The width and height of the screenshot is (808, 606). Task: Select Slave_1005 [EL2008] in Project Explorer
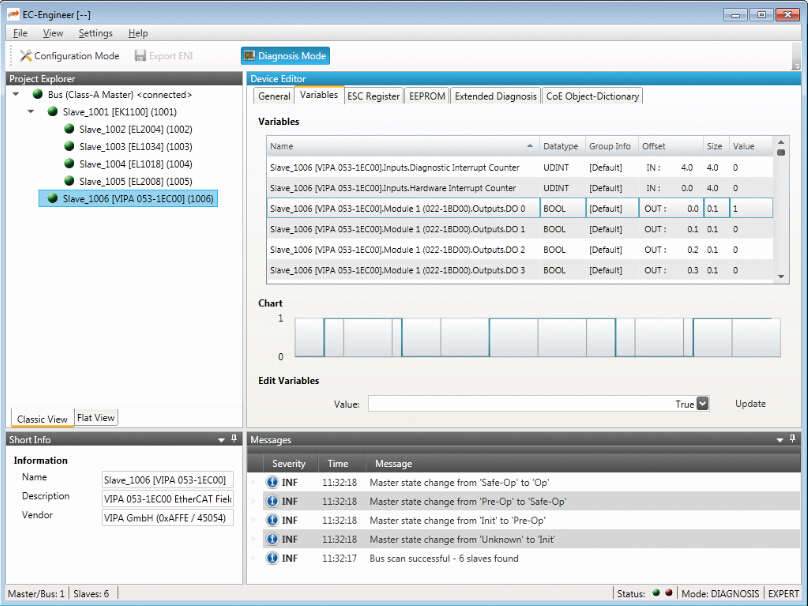coord(136,181)
